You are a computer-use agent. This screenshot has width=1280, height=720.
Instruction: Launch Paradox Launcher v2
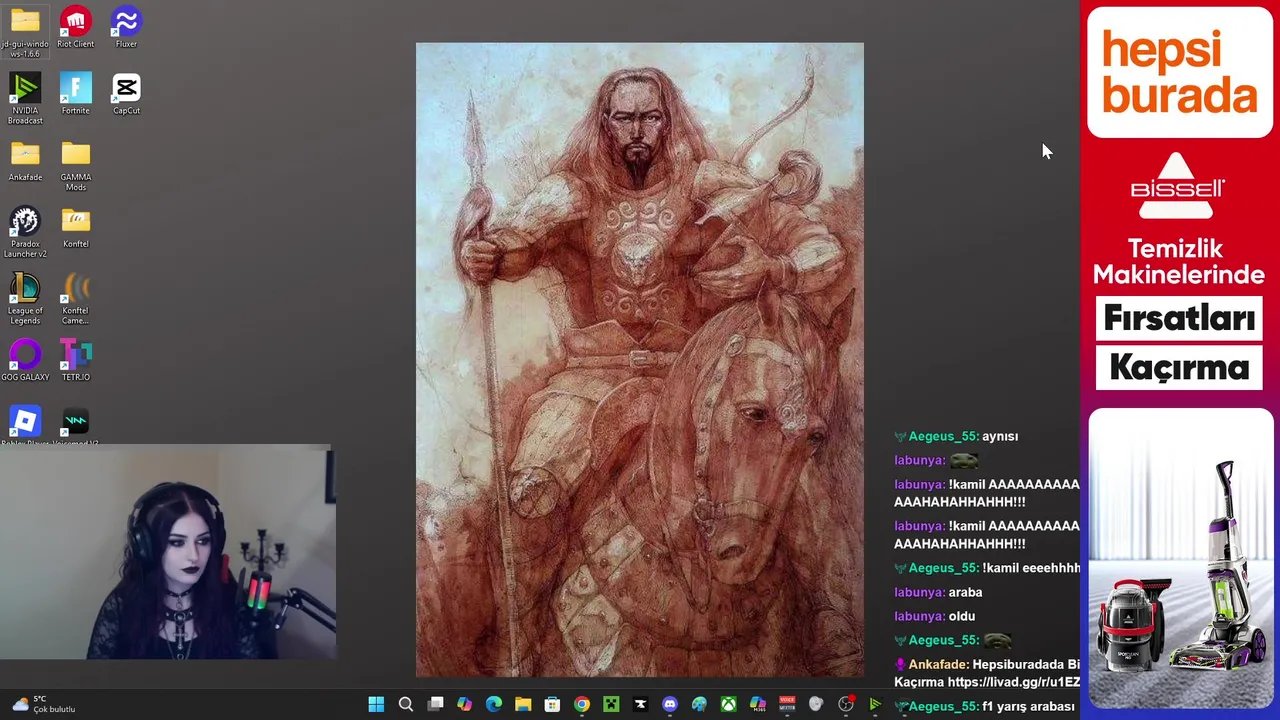tap(25, 232)
